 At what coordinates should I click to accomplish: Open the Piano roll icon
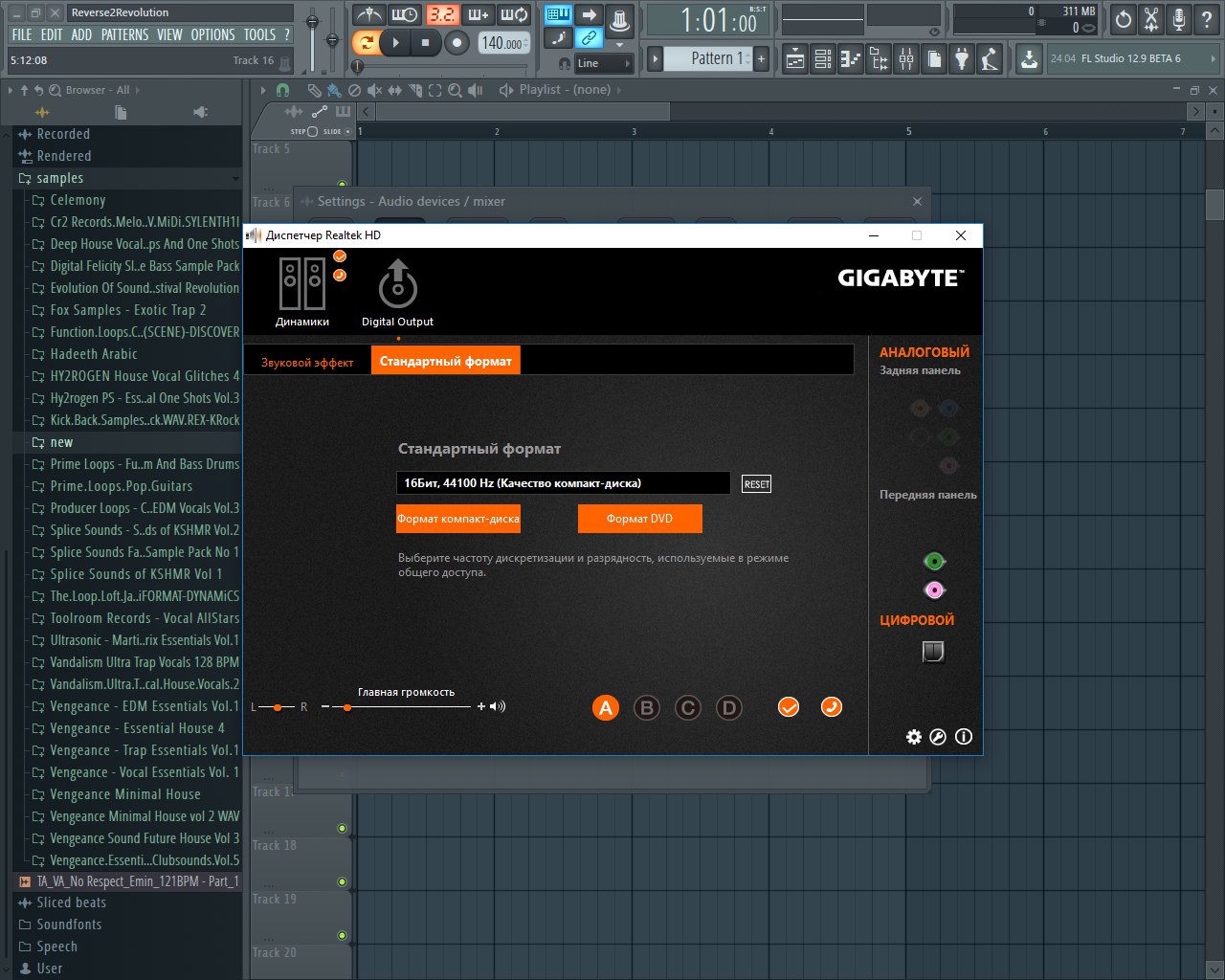pyautogui.click(x=851, y=59)
